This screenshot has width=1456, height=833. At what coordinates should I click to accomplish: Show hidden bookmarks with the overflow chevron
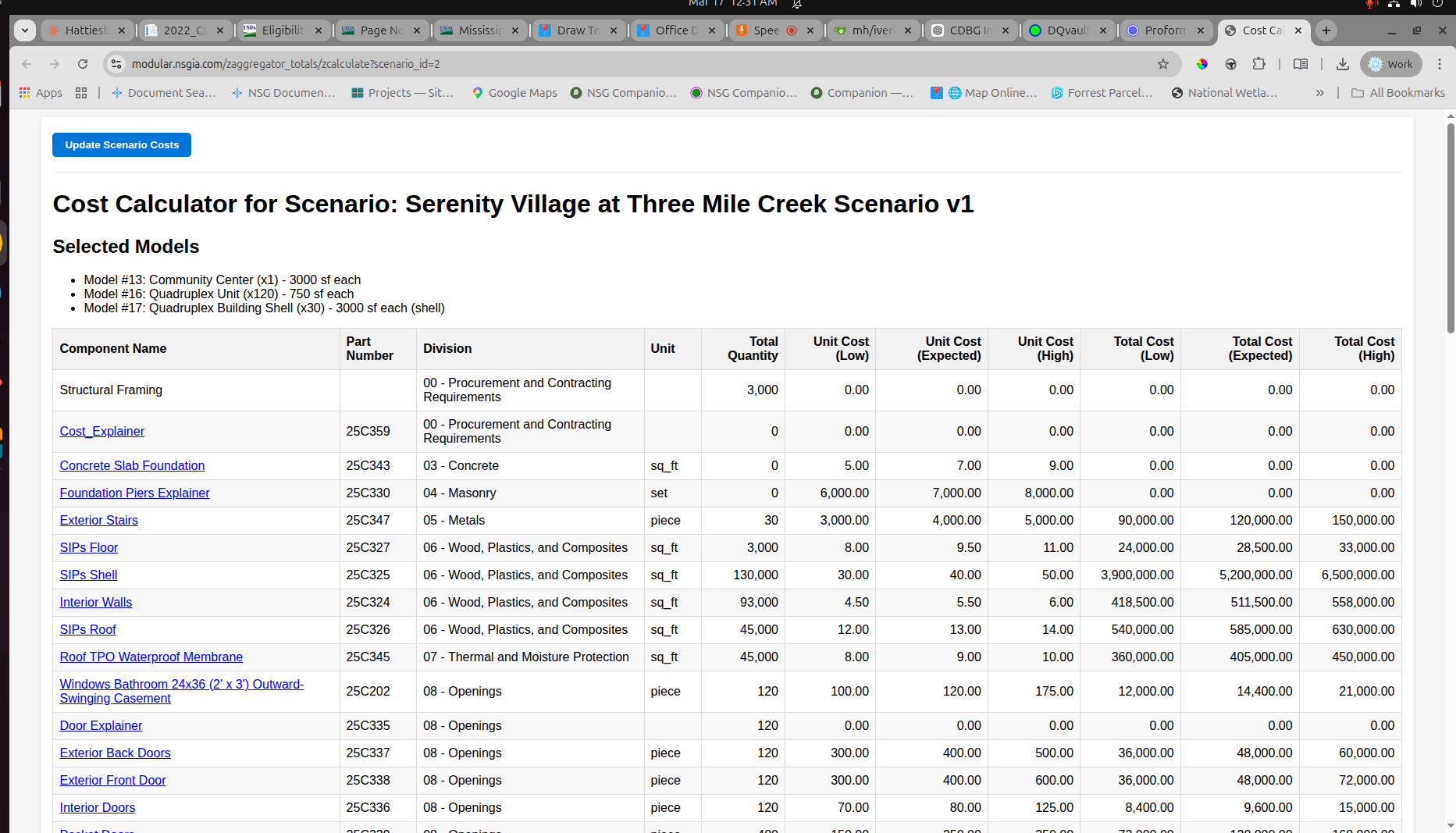[x=1319, y=93]
